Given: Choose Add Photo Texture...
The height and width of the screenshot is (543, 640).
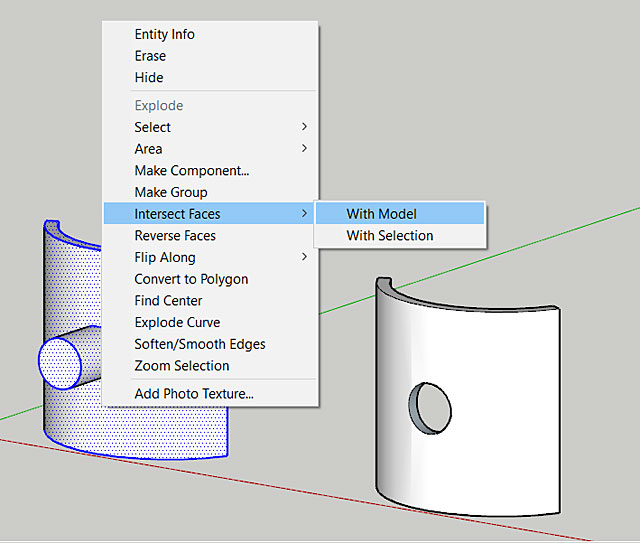Looking at the screenshot, I should tap(194, 394).
